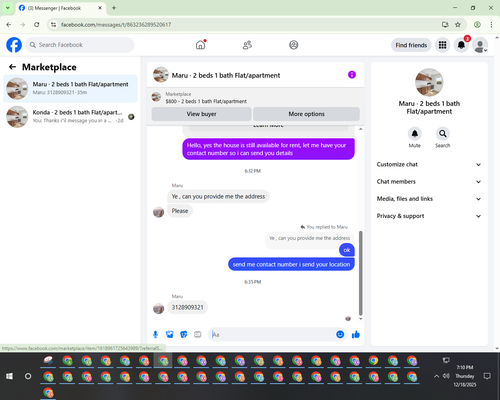The image size is (500, 400).
Task: Expand Chat members section
Action: pyautogui.click(x=429, y=182)
